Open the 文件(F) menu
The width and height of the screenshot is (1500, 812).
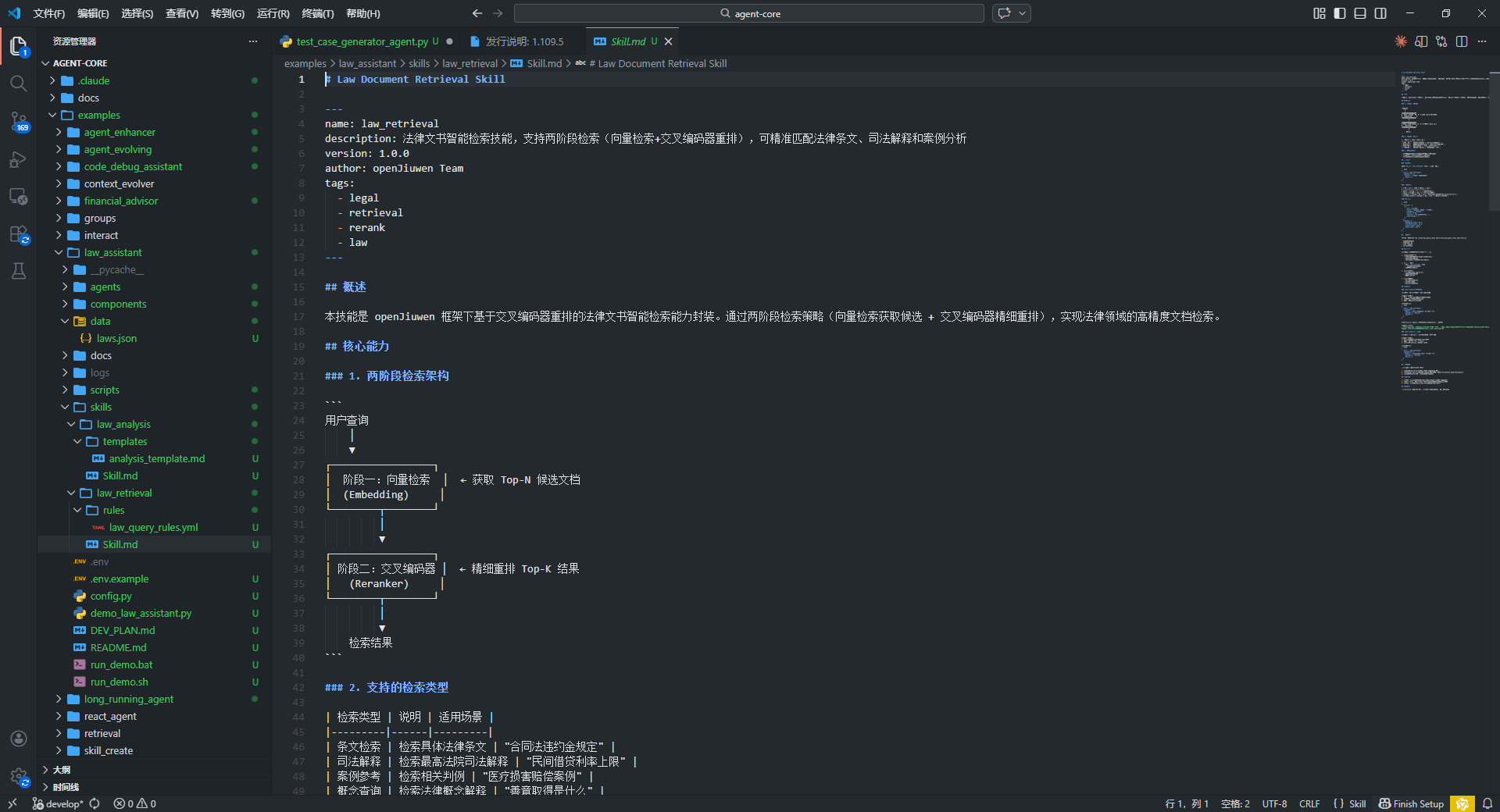(x=49, y=13)
